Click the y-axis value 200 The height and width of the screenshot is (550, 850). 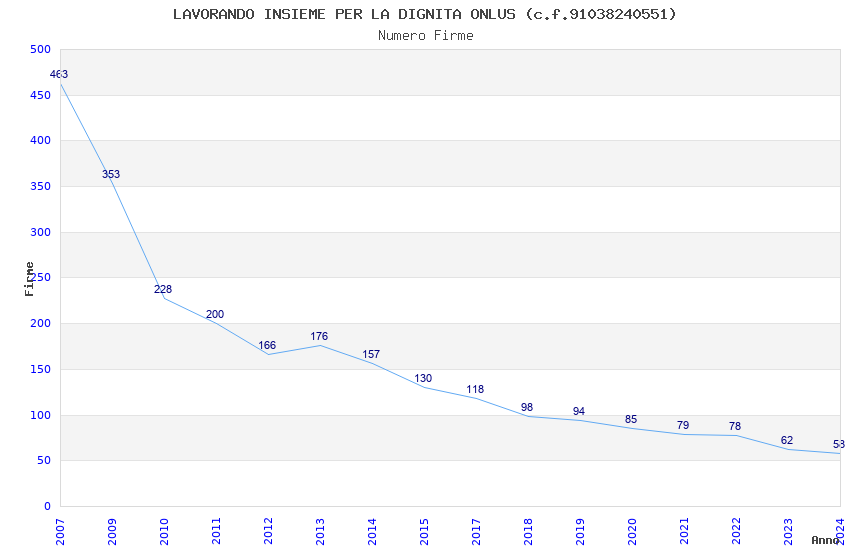tap(41, 323)
